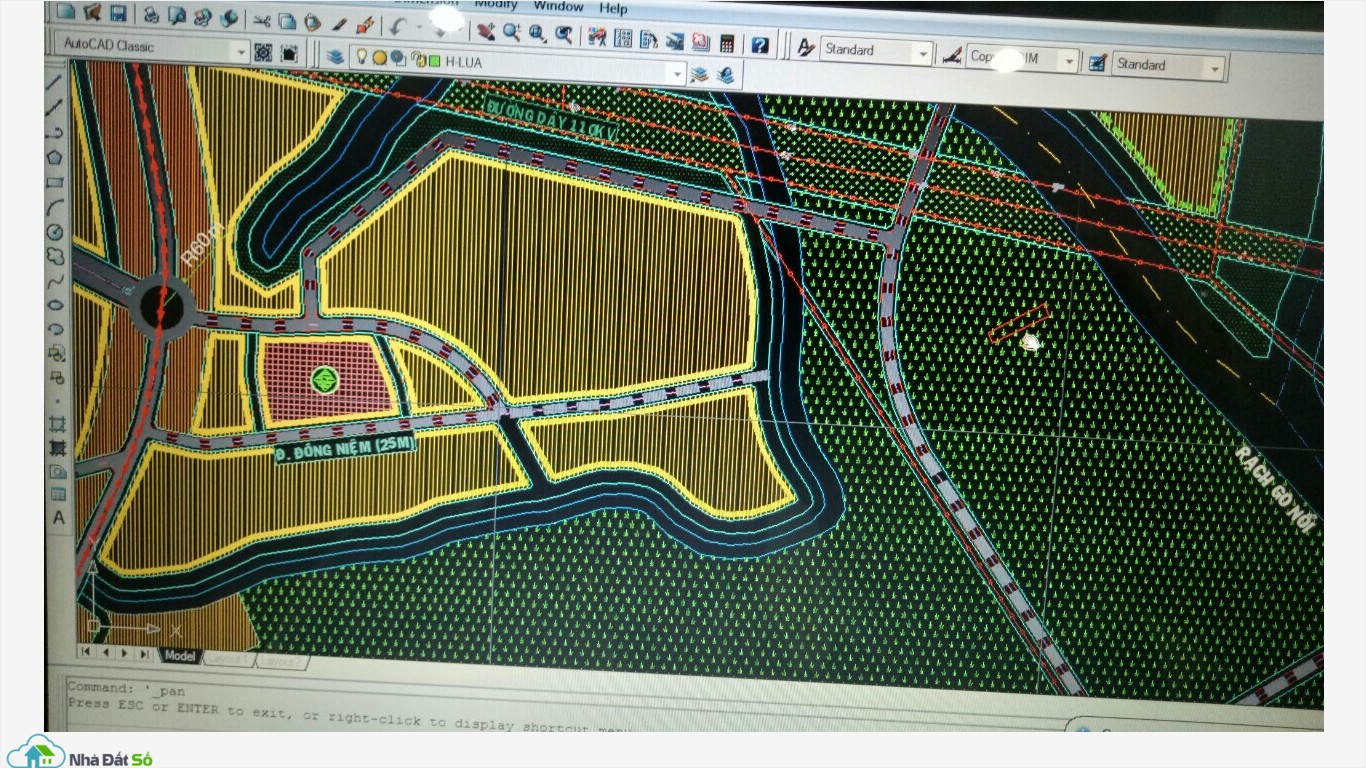The width and height of the screenshot is (1366, 768).
Task: Select the Polygon draw tool
Action: tap(55, 156)
